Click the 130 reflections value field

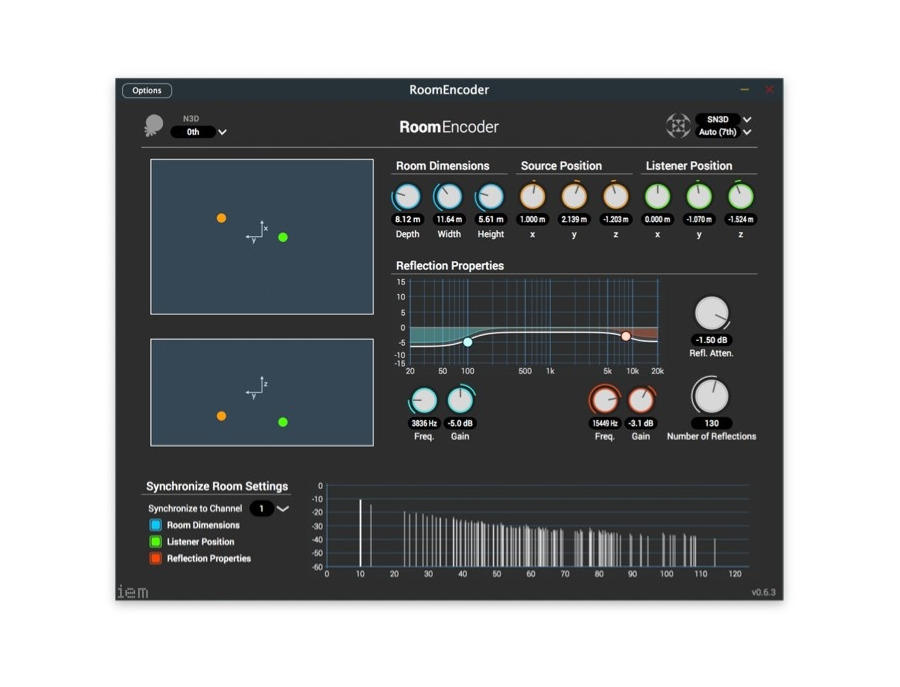(x=712, y=423)
